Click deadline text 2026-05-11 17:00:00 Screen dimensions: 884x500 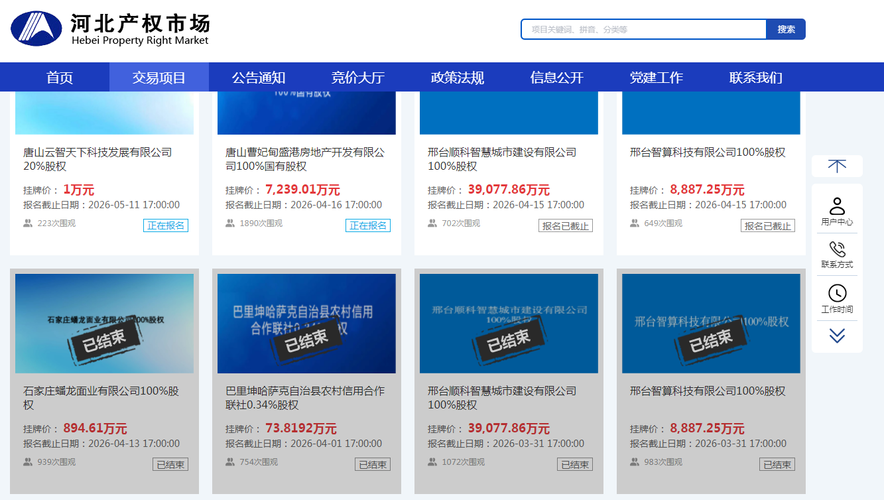pyautogui.click(x=134, y=205)
